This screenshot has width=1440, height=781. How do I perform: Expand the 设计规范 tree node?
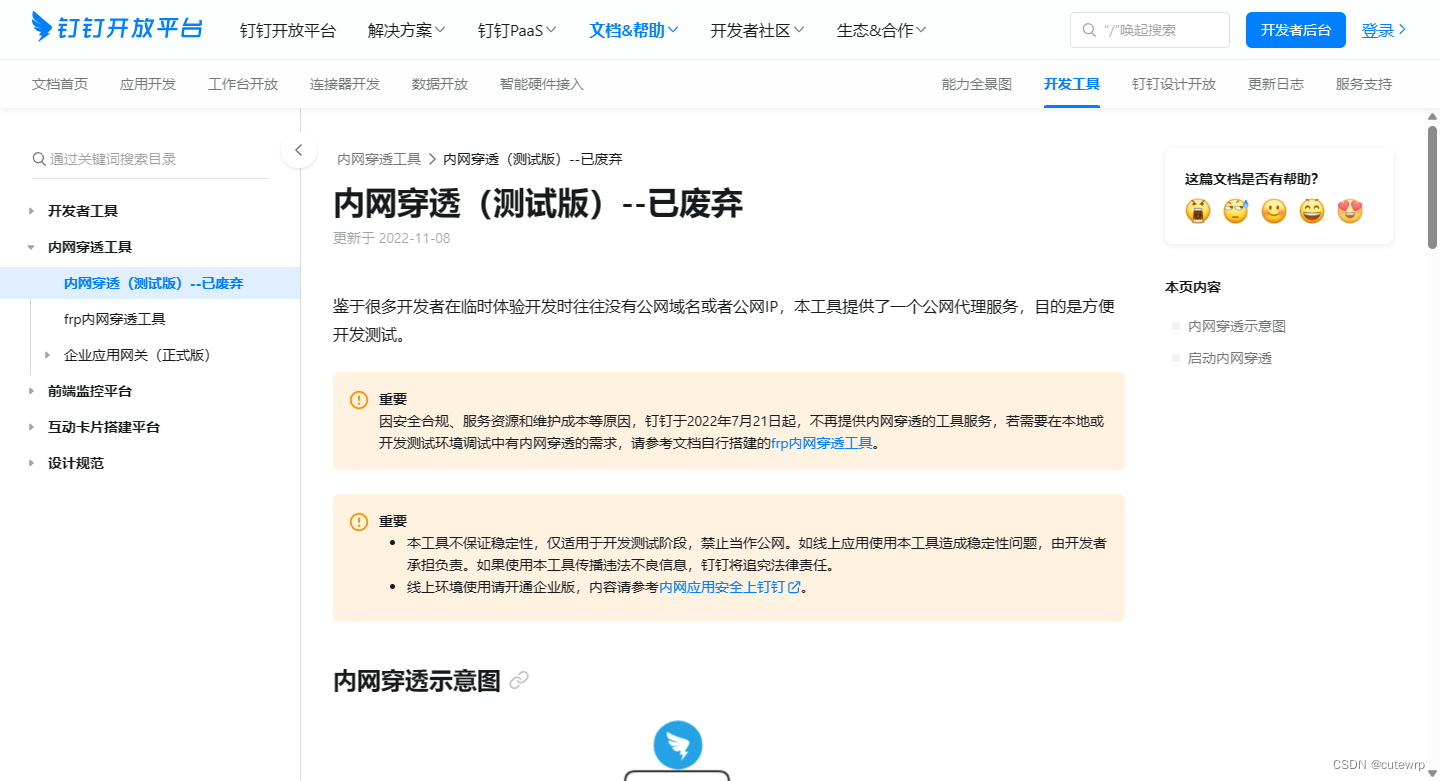[x=32, y=463]
